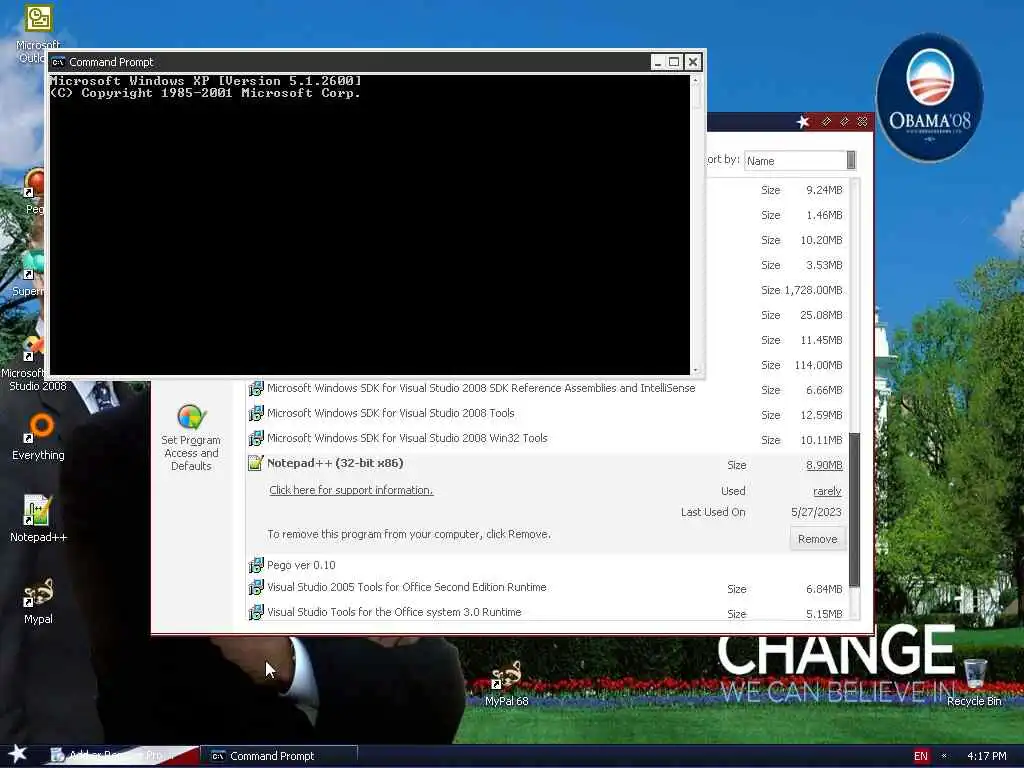Click the star icon in Add/Remove Programs title bar
The width and height of the screenshot is (1024, 768).
pyautogui.click(x=803, y=121)
